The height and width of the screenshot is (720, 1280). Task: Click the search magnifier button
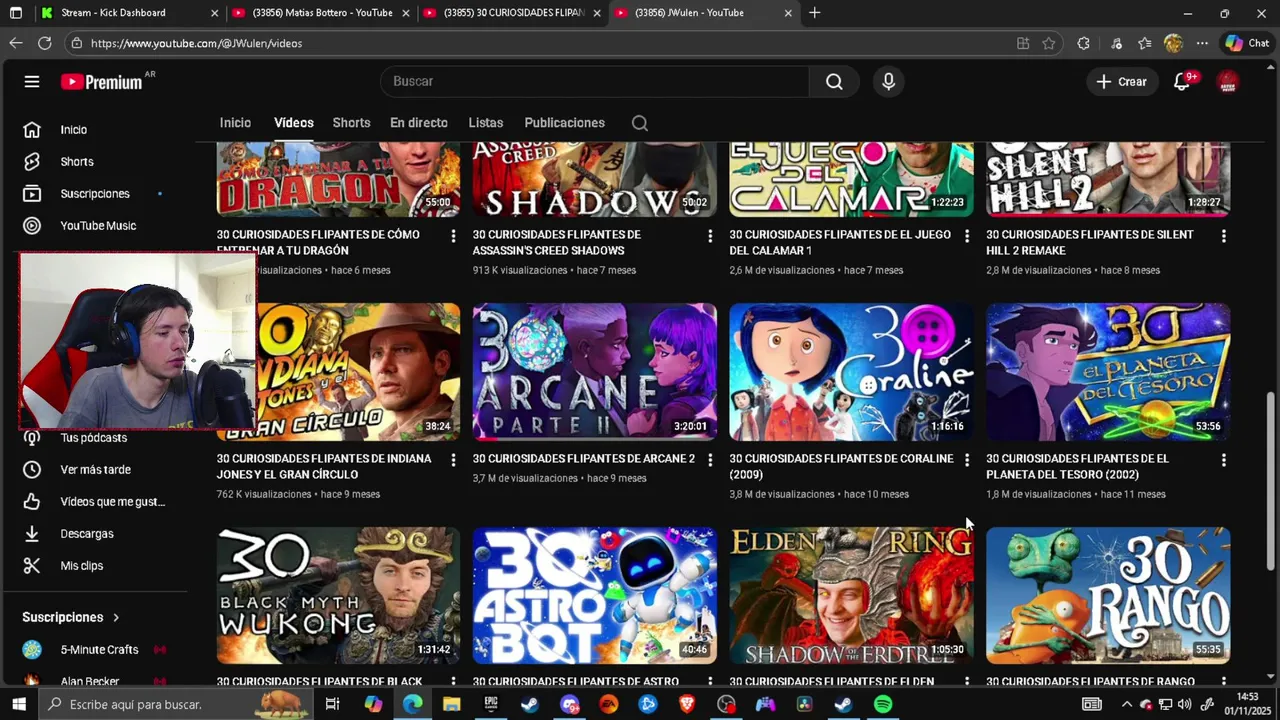point(834,82)
